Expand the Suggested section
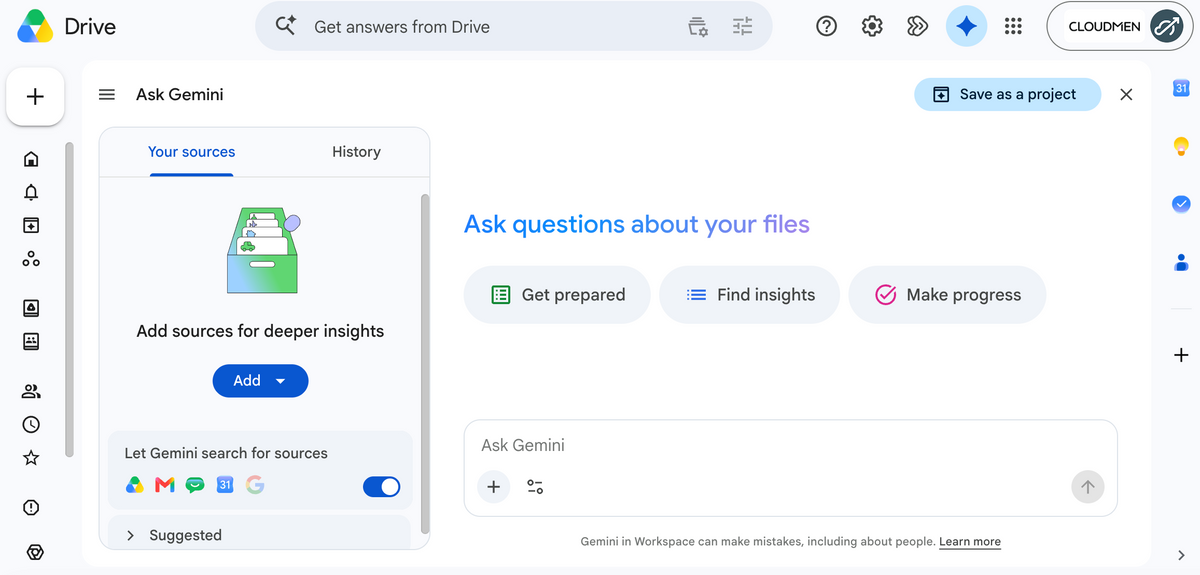The height and width of the screenshot is (575, 1200). (259, 535)
